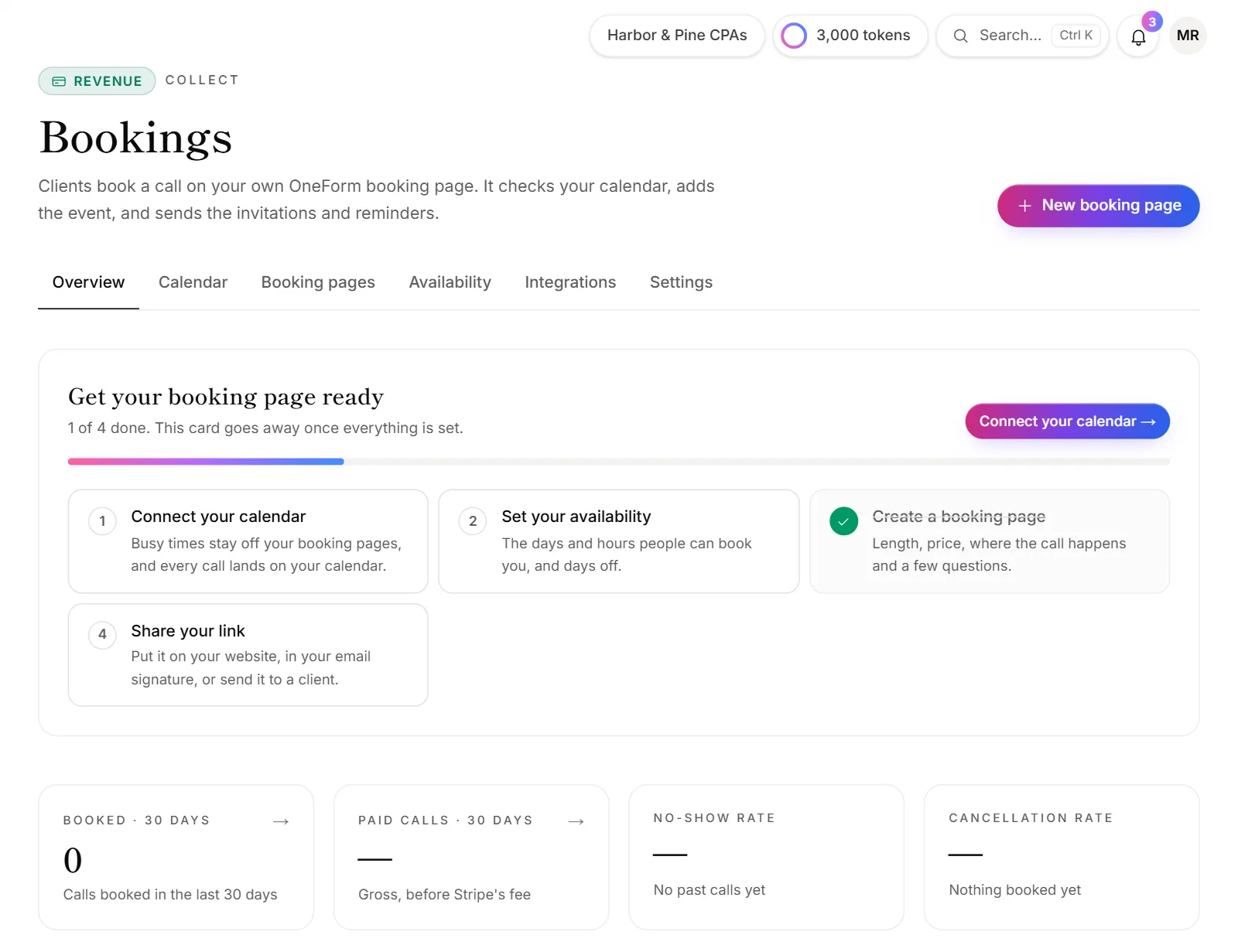Click the No-show rate card
The height and width of the screenshot is (952, 1238).
pyautogui.click(x=766, y=858)
